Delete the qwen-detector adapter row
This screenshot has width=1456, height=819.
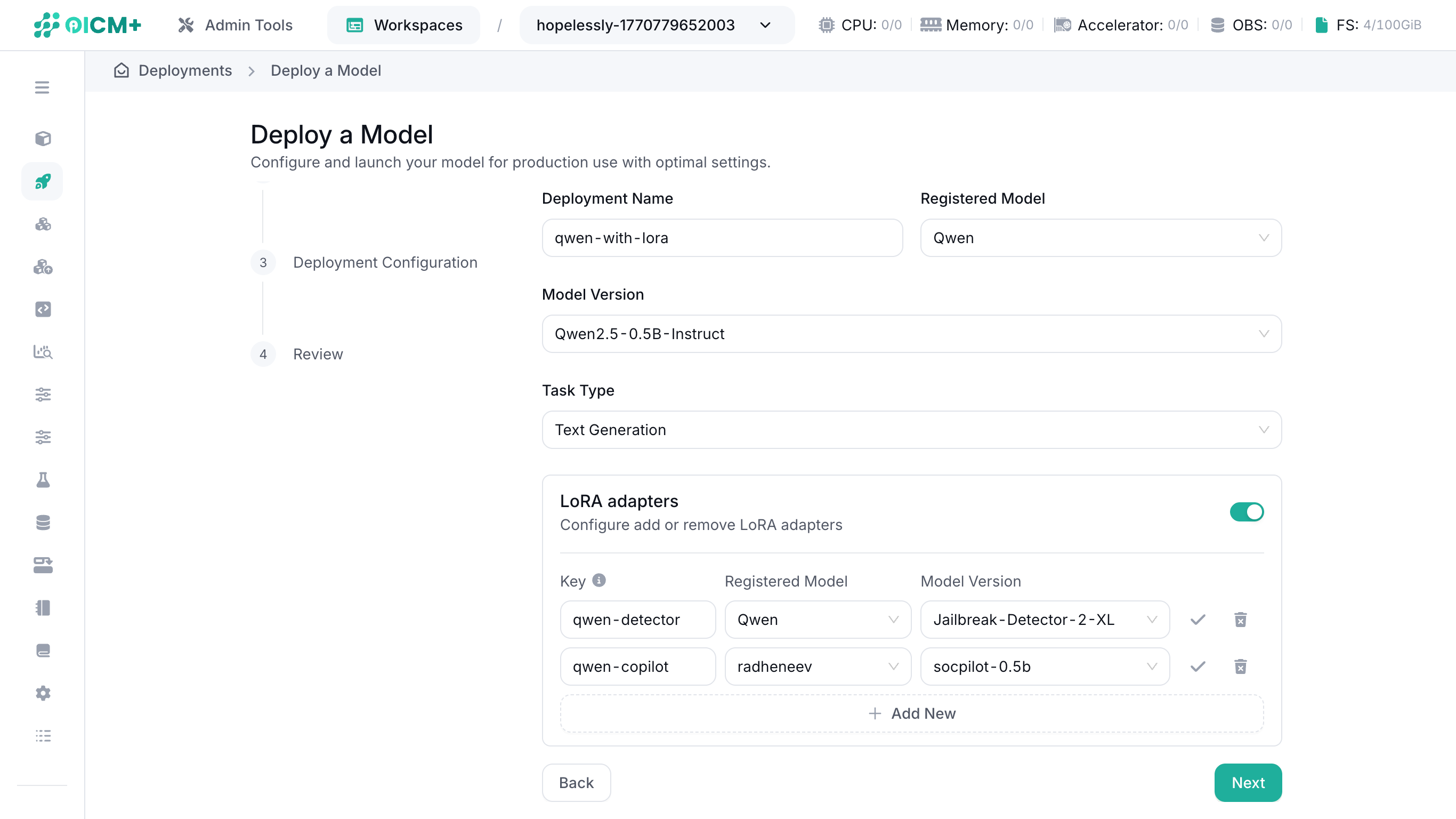(1241, 620)
